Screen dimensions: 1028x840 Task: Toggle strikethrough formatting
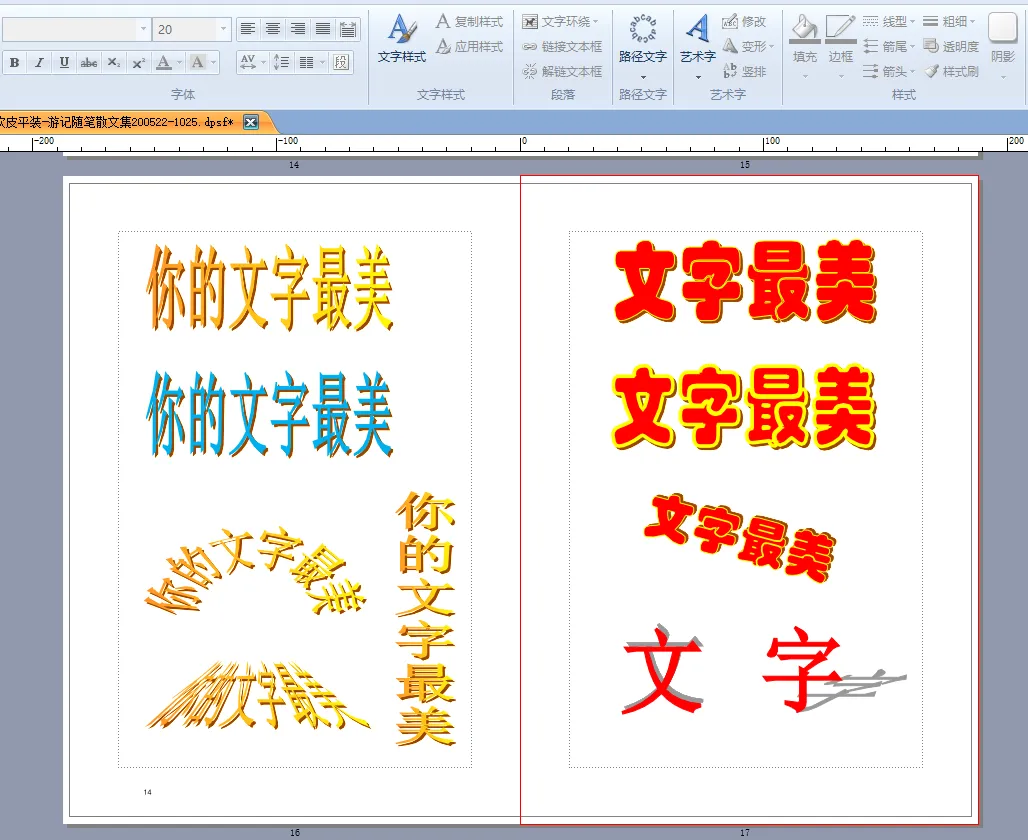coord(89,63)
